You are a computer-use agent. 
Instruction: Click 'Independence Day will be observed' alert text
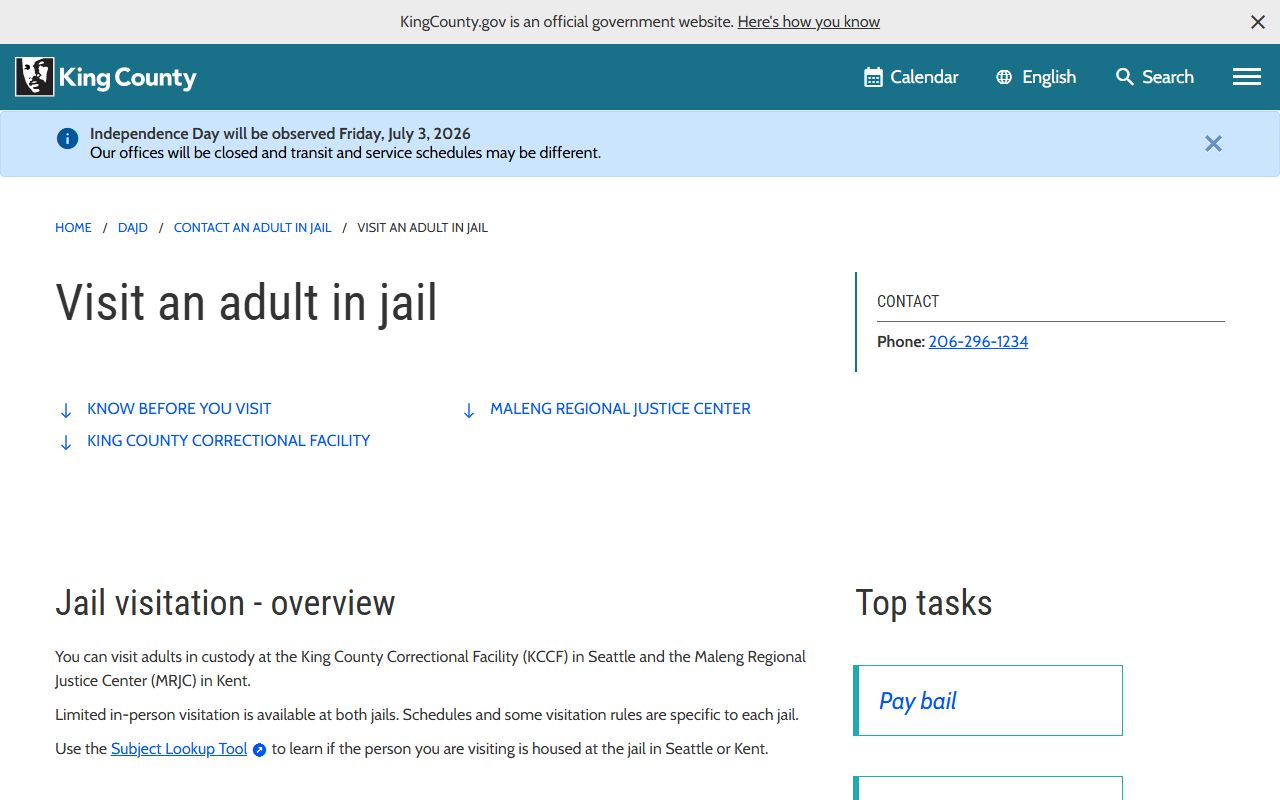pos(280,134)
